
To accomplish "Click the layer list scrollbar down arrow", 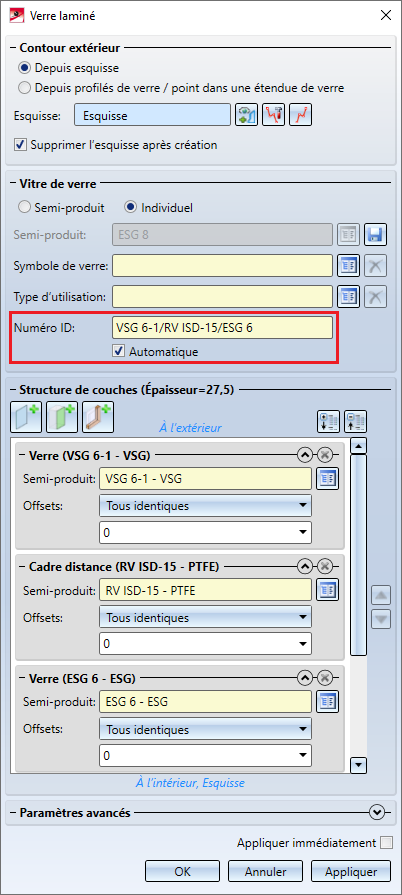I will [x=359, y=764].
